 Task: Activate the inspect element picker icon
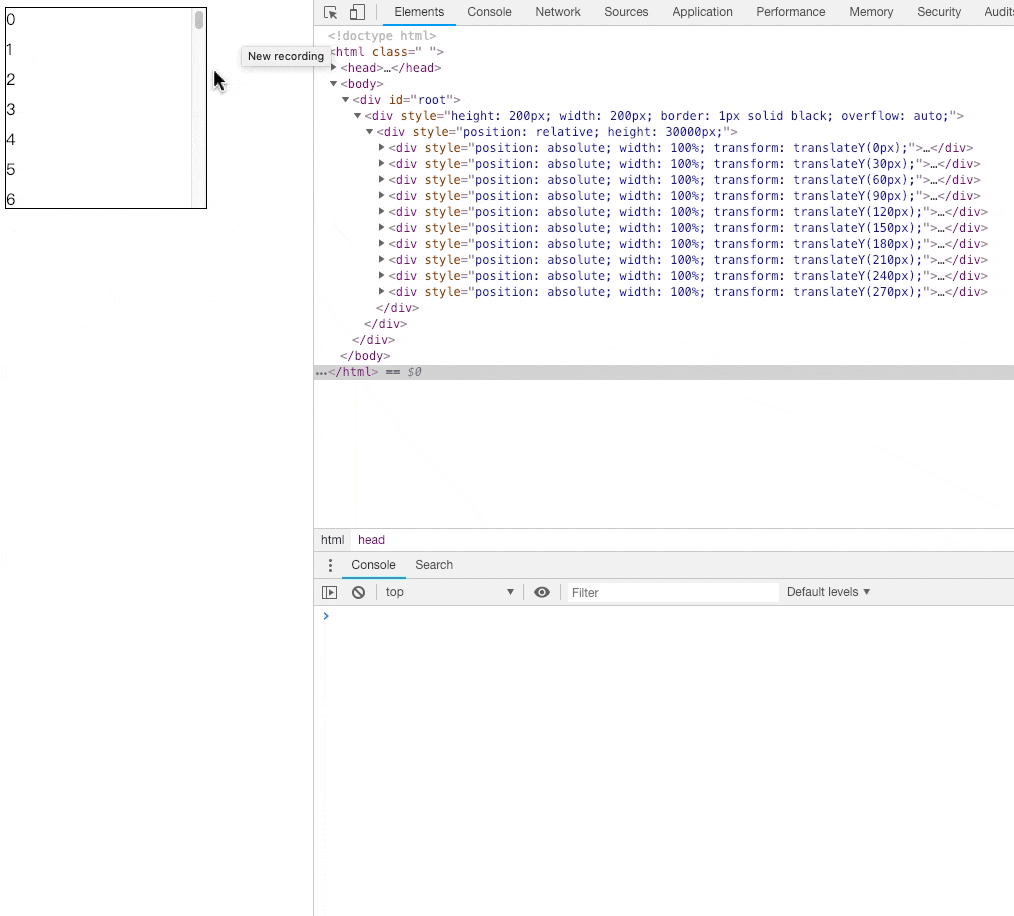point(330,12)
